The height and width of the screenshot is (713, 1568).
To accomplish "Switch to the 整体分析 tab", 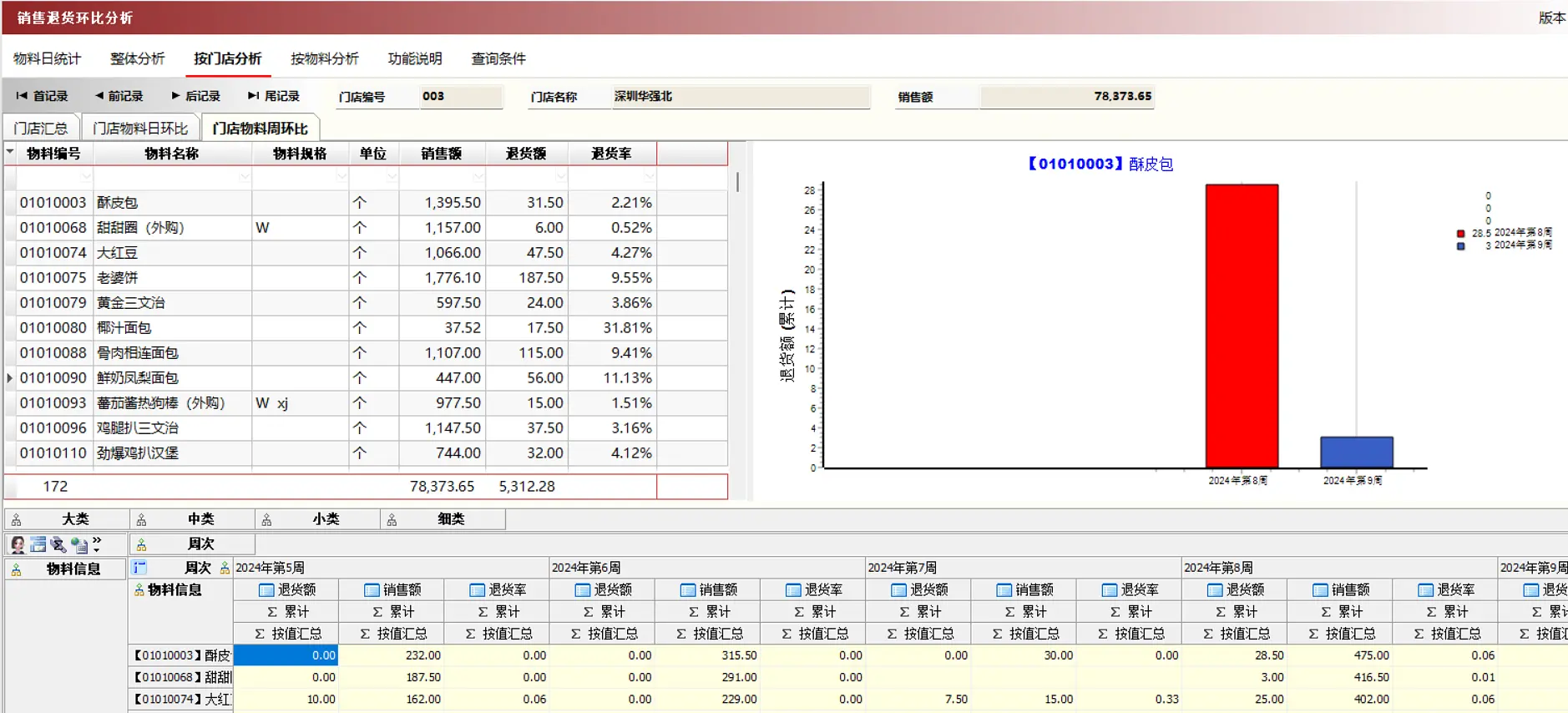I will [138, 58].
